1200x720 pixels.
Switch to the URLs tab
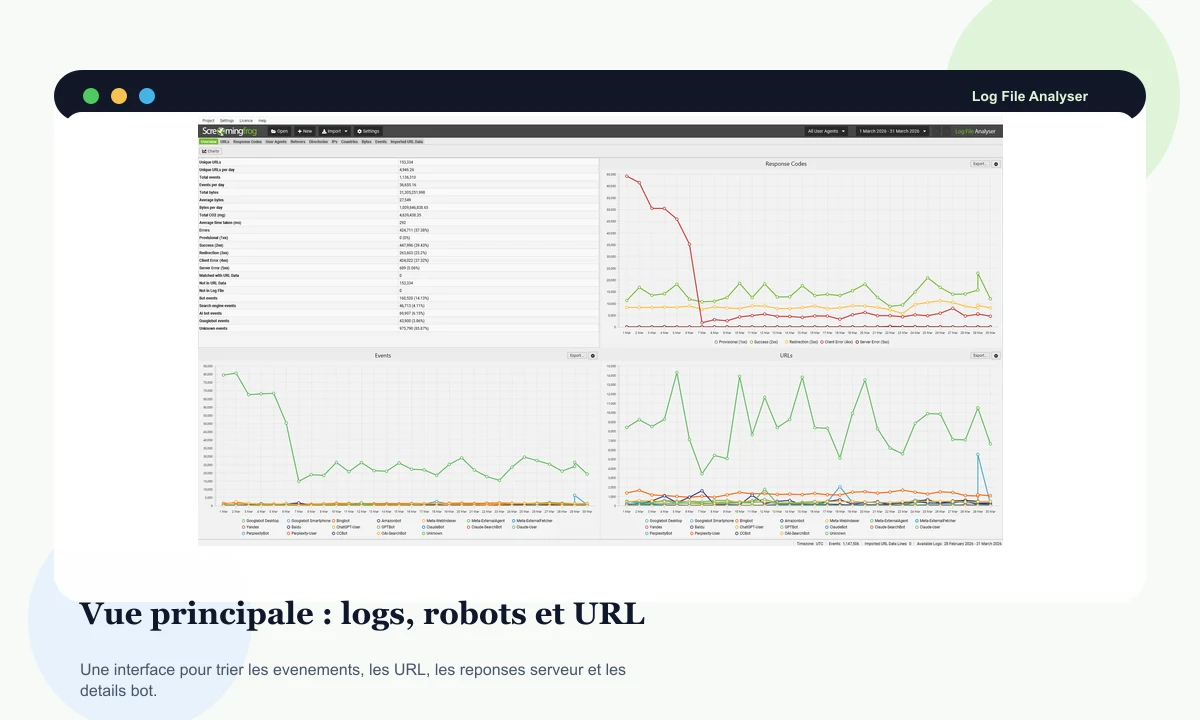pos(225,142)
